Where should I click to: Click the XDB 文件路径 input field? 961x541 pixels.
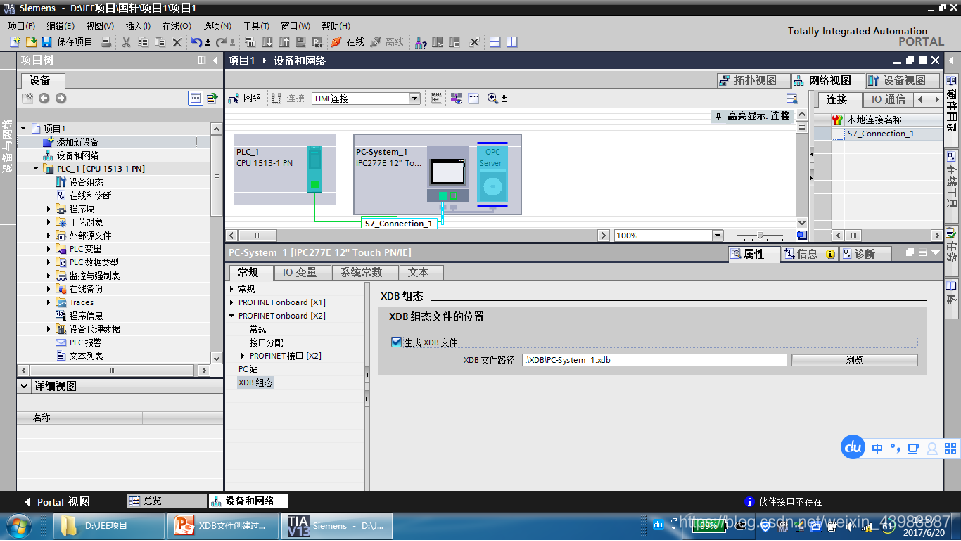655,360
